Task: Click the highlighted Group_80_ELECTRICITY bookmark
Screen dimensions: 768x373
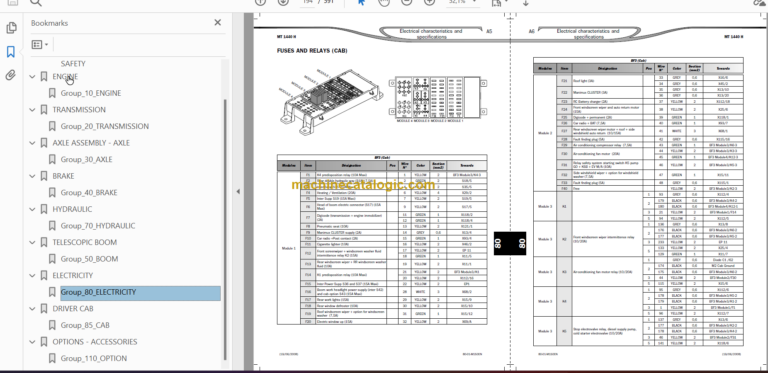Action: click(x=141, y=293)
